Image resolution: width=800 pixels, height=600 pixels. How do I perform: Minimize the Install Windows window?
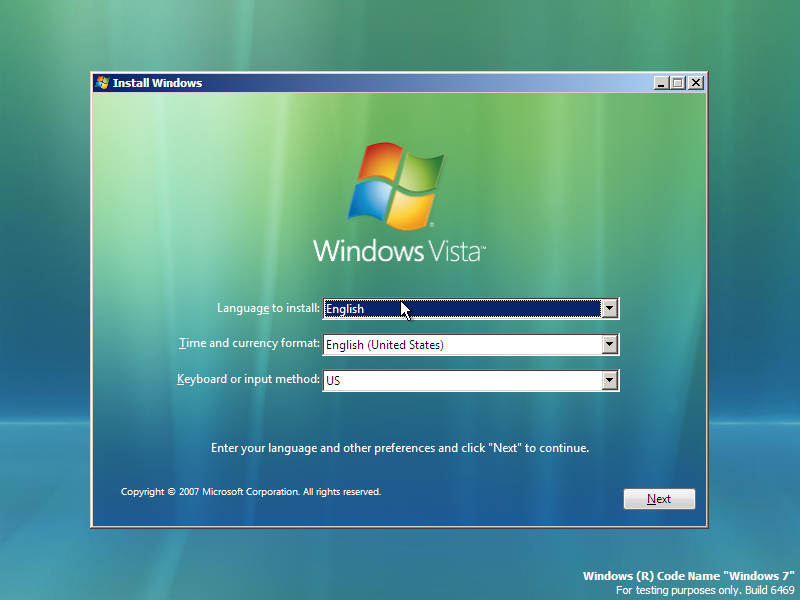pos(662,83)
